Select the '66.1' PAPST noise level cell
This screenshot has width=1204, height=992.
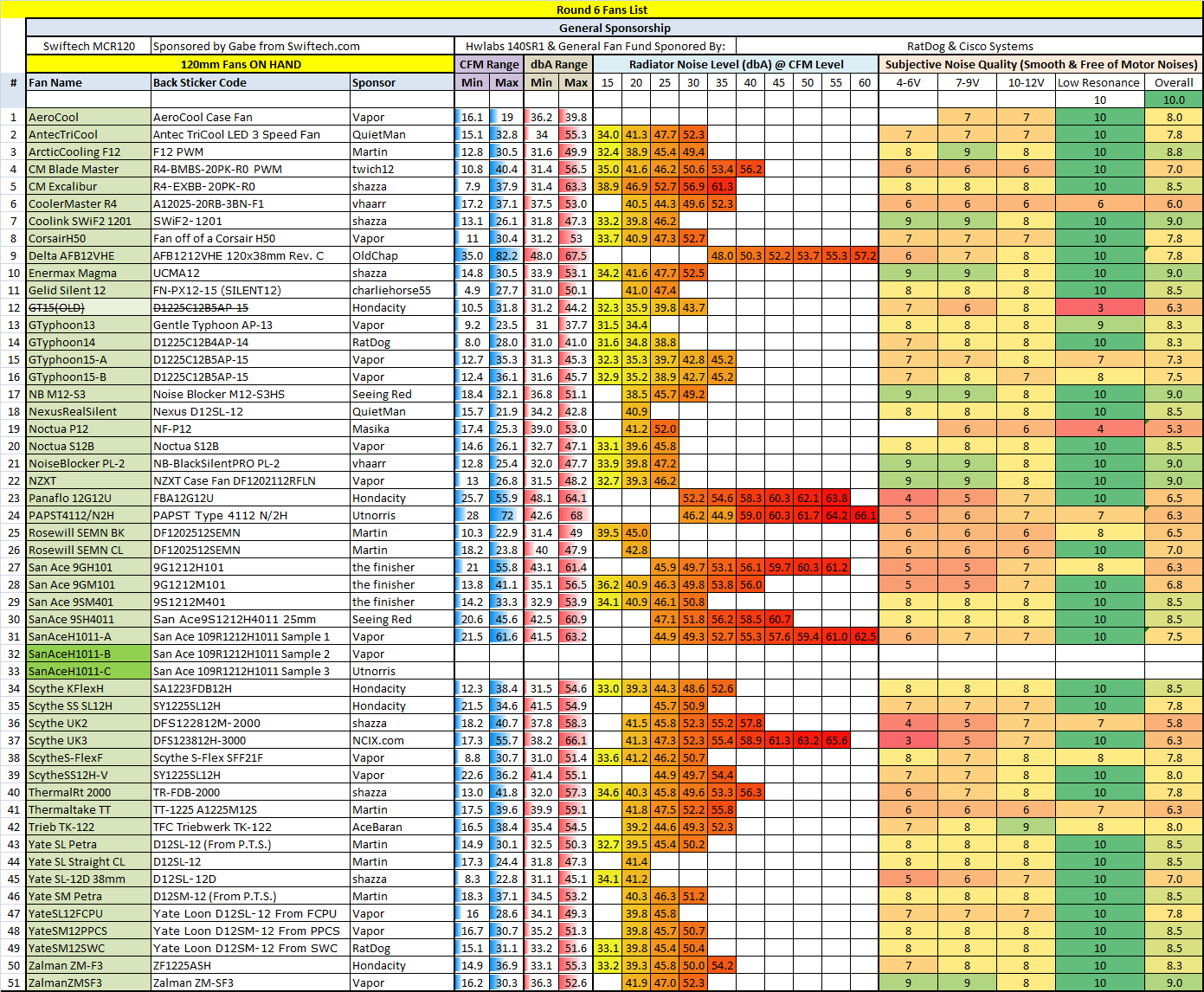pyautogui.click(x=865, y=515)
